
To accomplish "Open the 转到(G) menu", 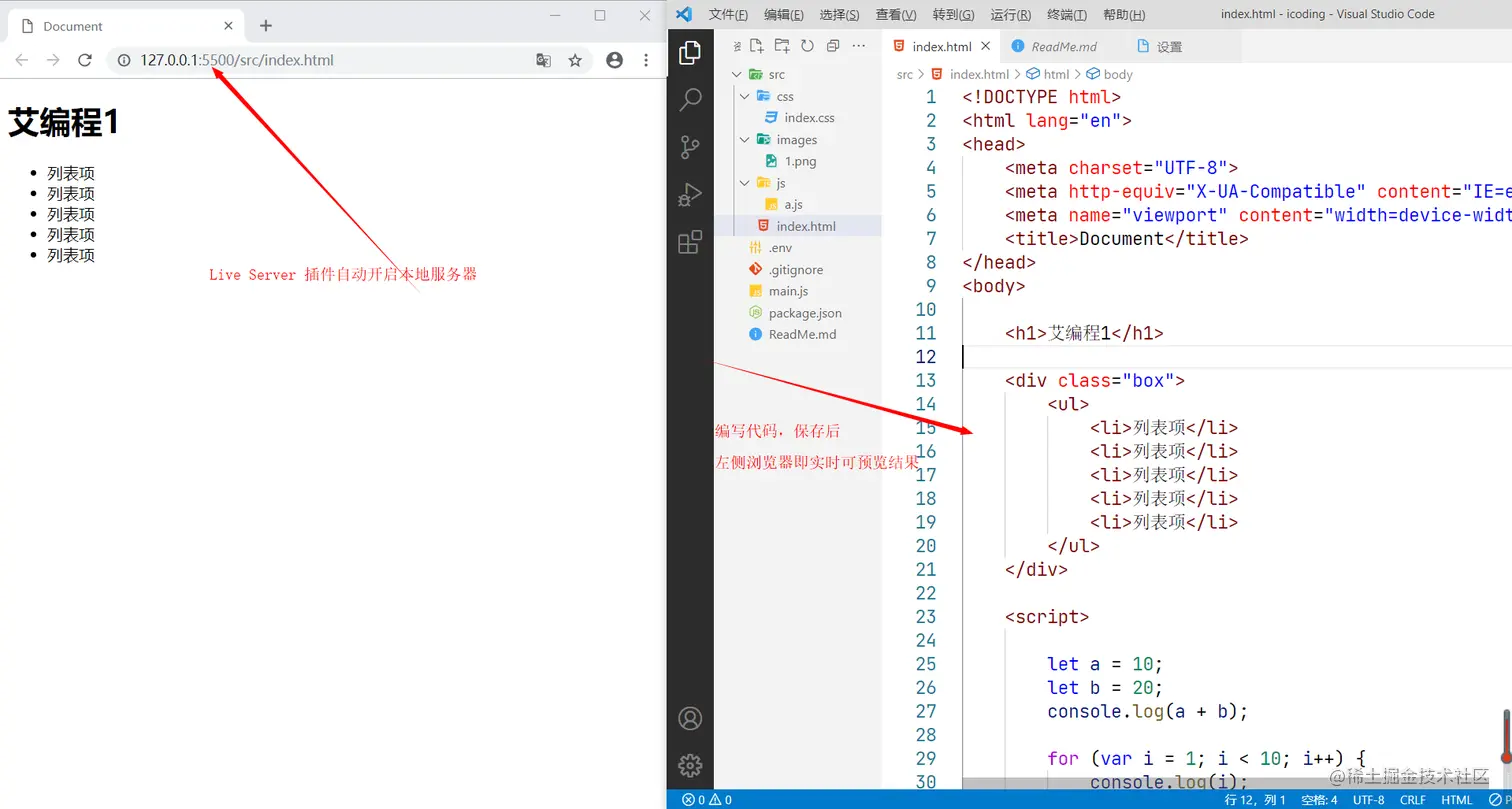I will pos(953,14).
